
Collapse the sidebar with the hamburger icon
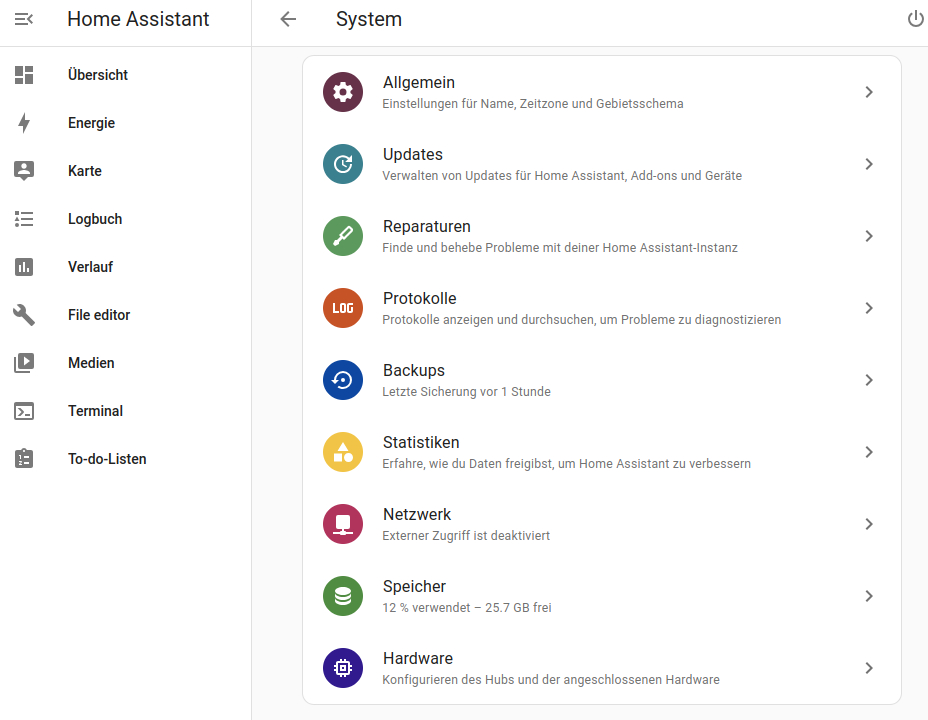click(24, 20)
